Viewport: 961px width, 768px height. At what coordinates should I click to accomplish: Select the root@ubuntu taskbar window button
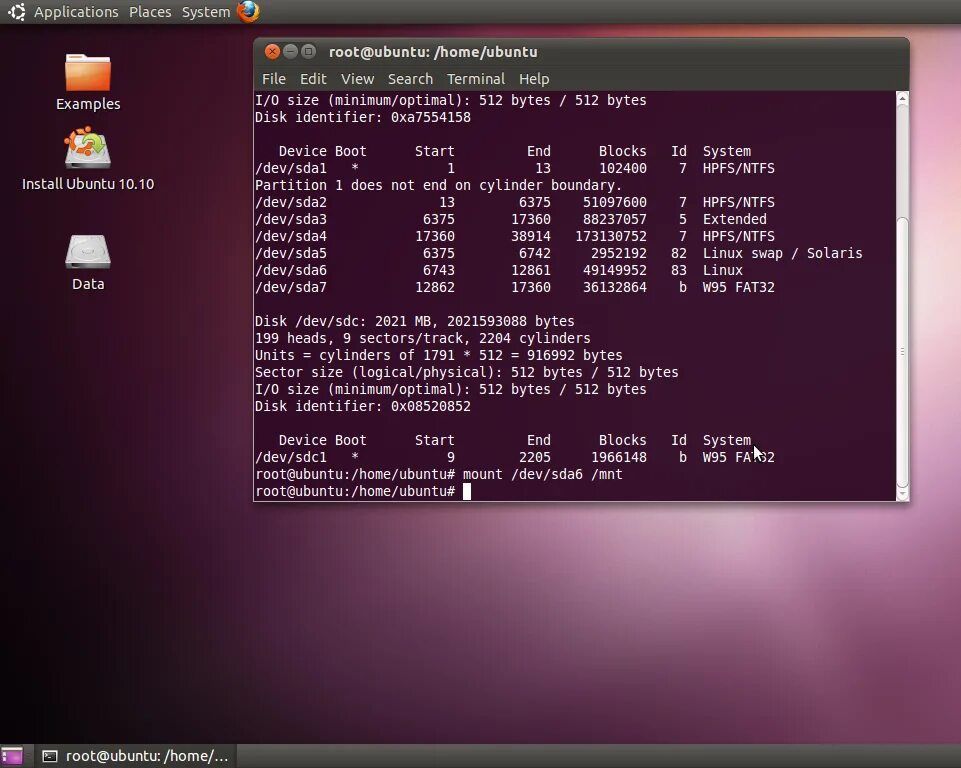(x=135, y=756)
